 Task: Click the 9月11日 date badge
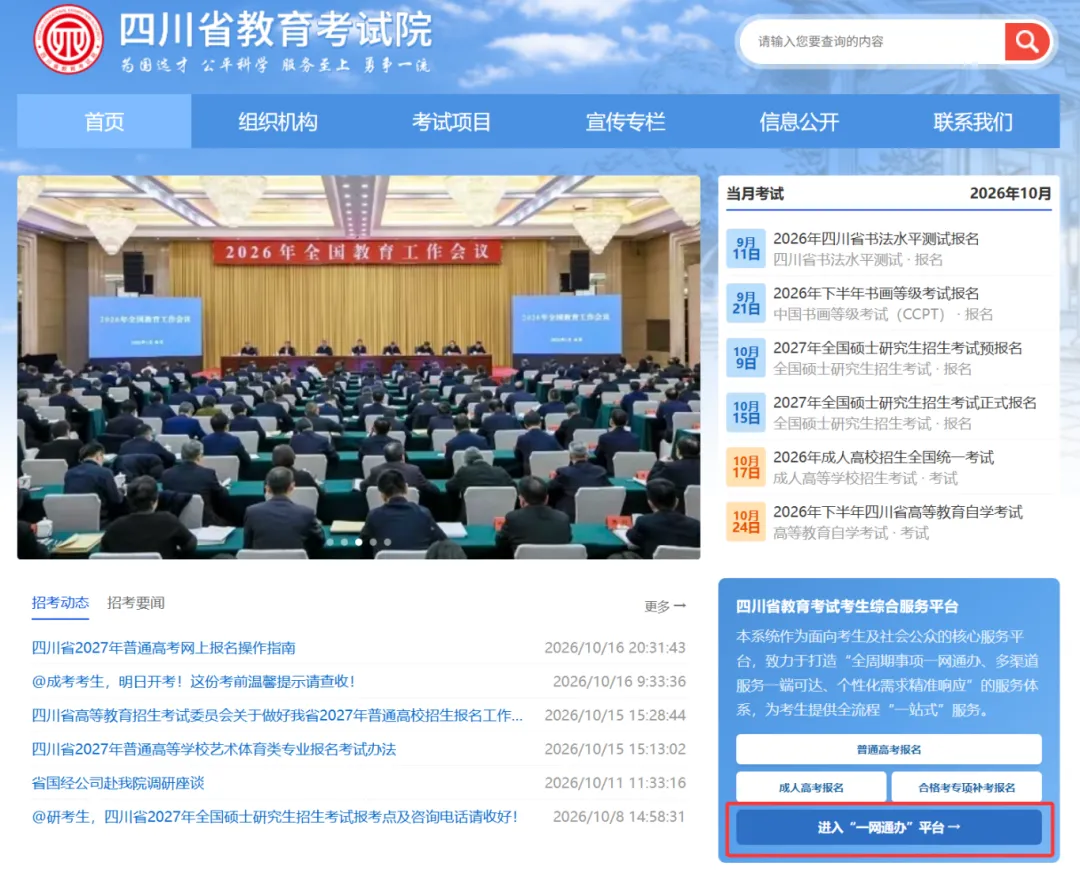(x=746, y=248)
